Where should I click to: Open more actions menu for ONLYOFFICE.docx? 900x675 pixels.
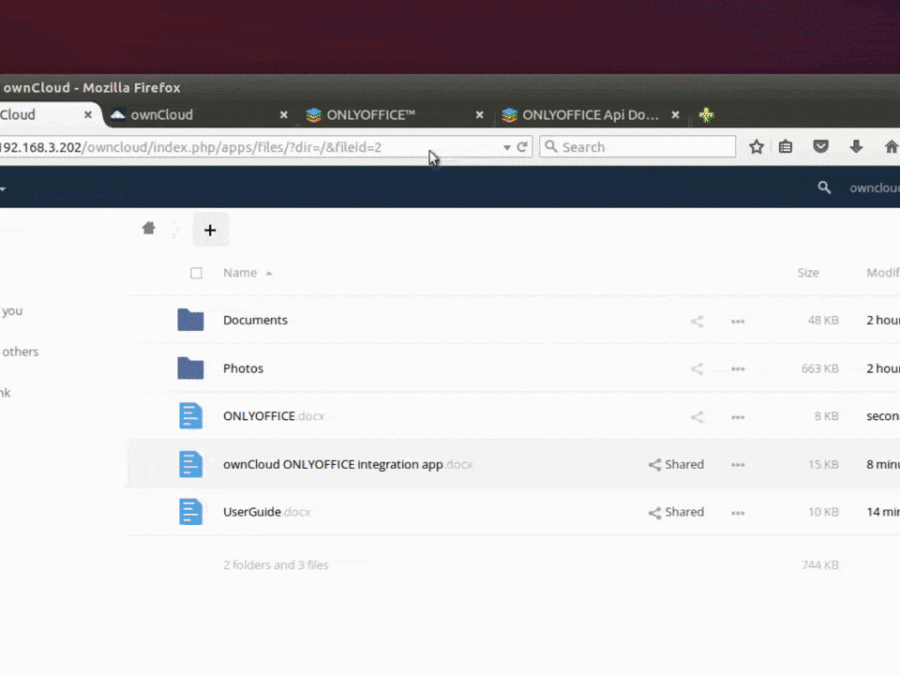click(738, 417)
